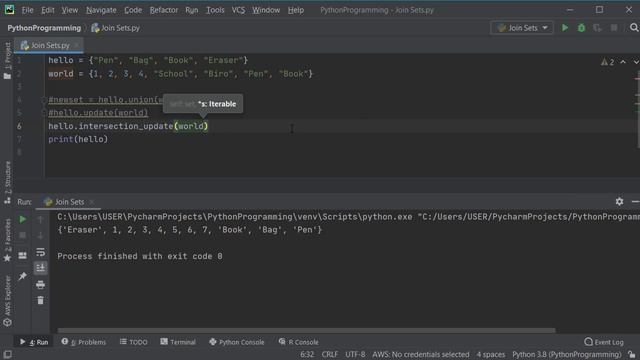Open the R Console
Image resolution: width=640 pixels, height=360 pixels.
pyautogui.click(x=298, y=342)
